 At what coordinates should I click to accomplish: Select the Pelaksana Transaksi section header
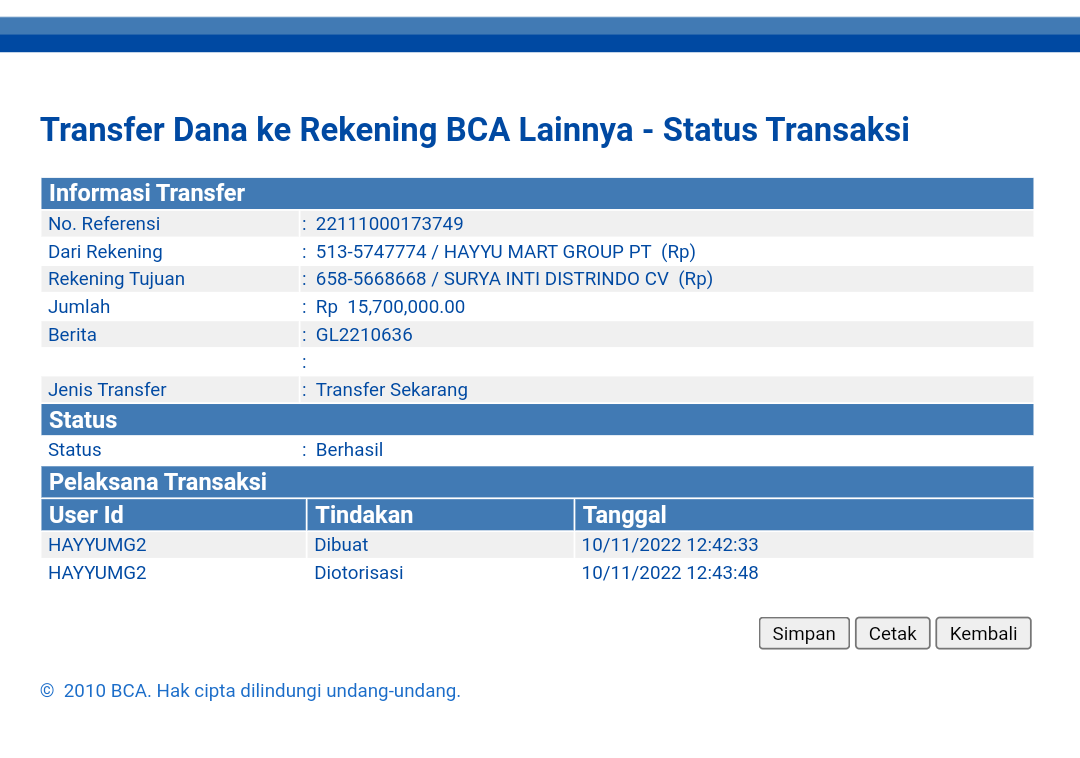(x=158, y=482)
